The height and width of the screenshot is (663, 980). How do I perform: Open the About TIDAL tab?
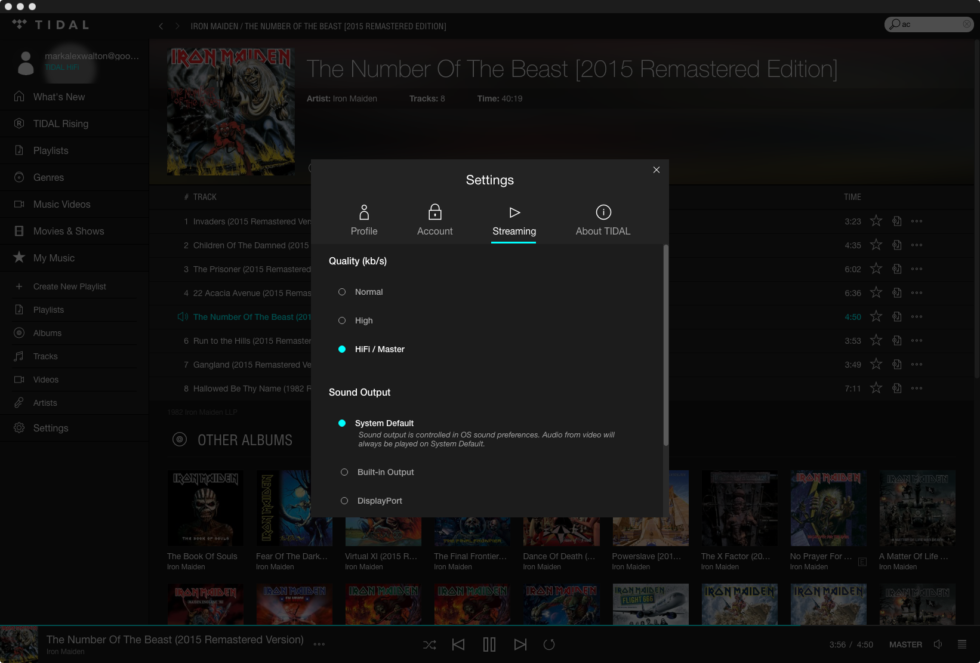[x=602, y=221]
